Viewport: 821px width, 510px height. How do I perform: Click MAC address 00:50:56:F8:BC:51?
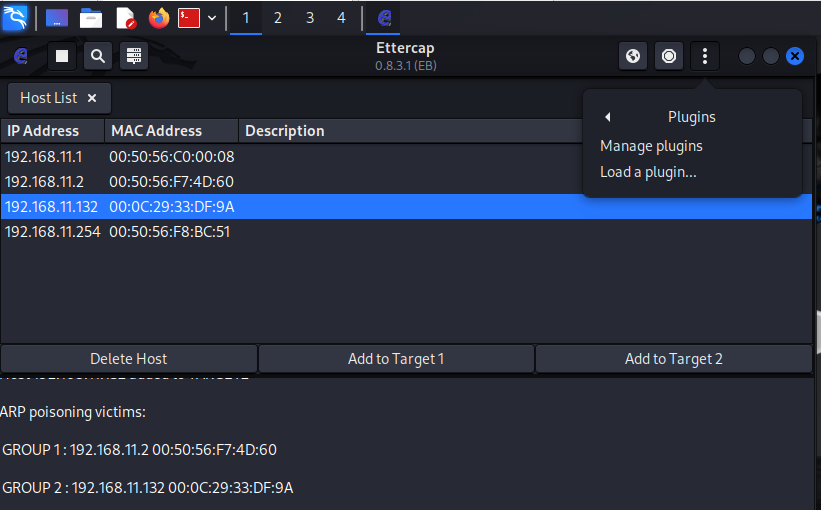(170, 232)
